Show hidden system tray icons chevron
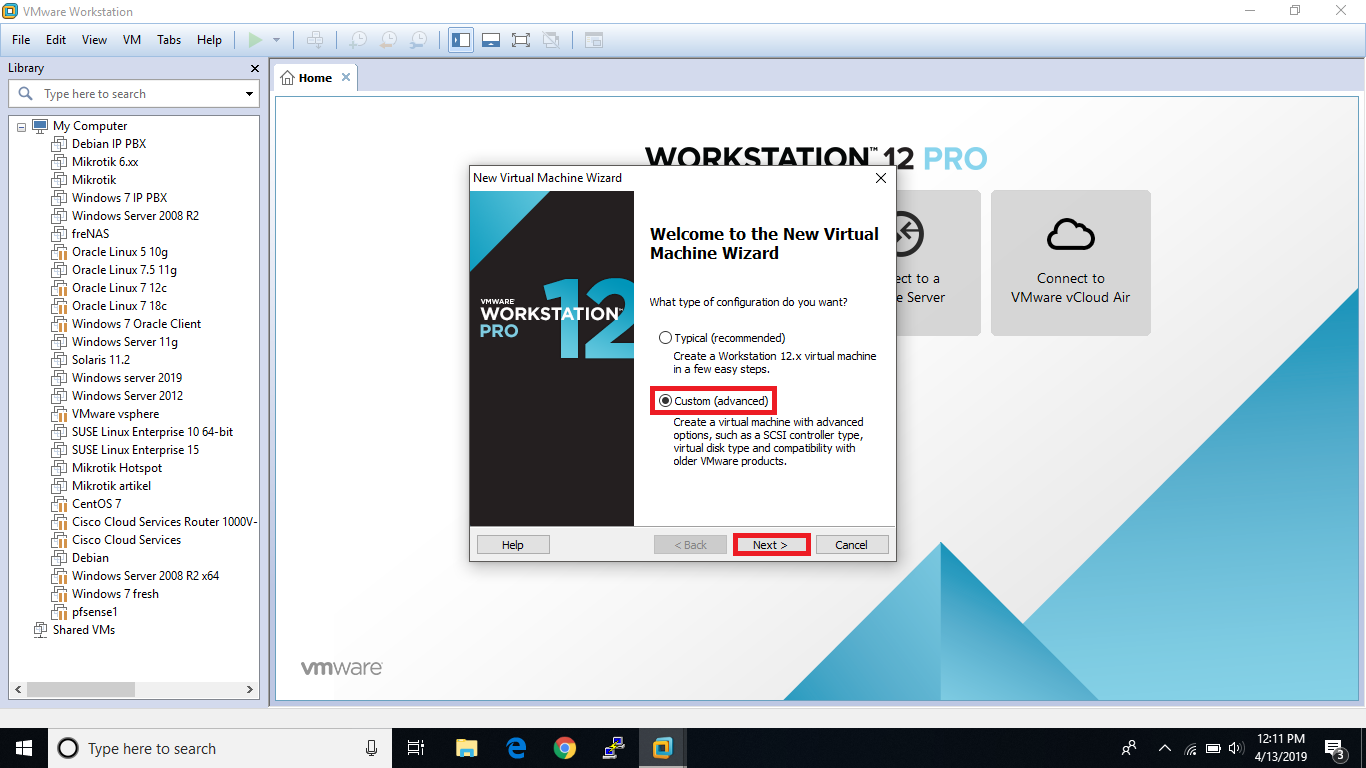 click(1164, 748)
